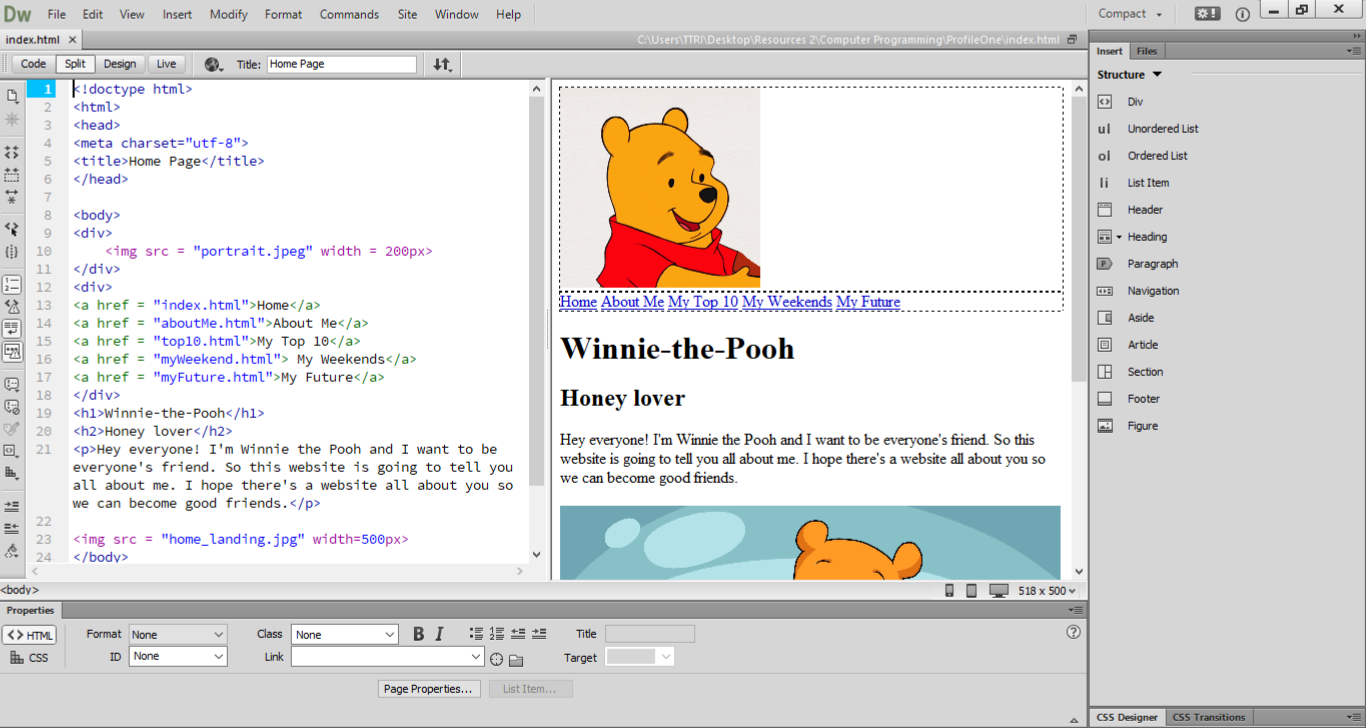The image size is (1366, 728).
Task: Click Sync Settings icon in top bar
Action: point(1207,14)
